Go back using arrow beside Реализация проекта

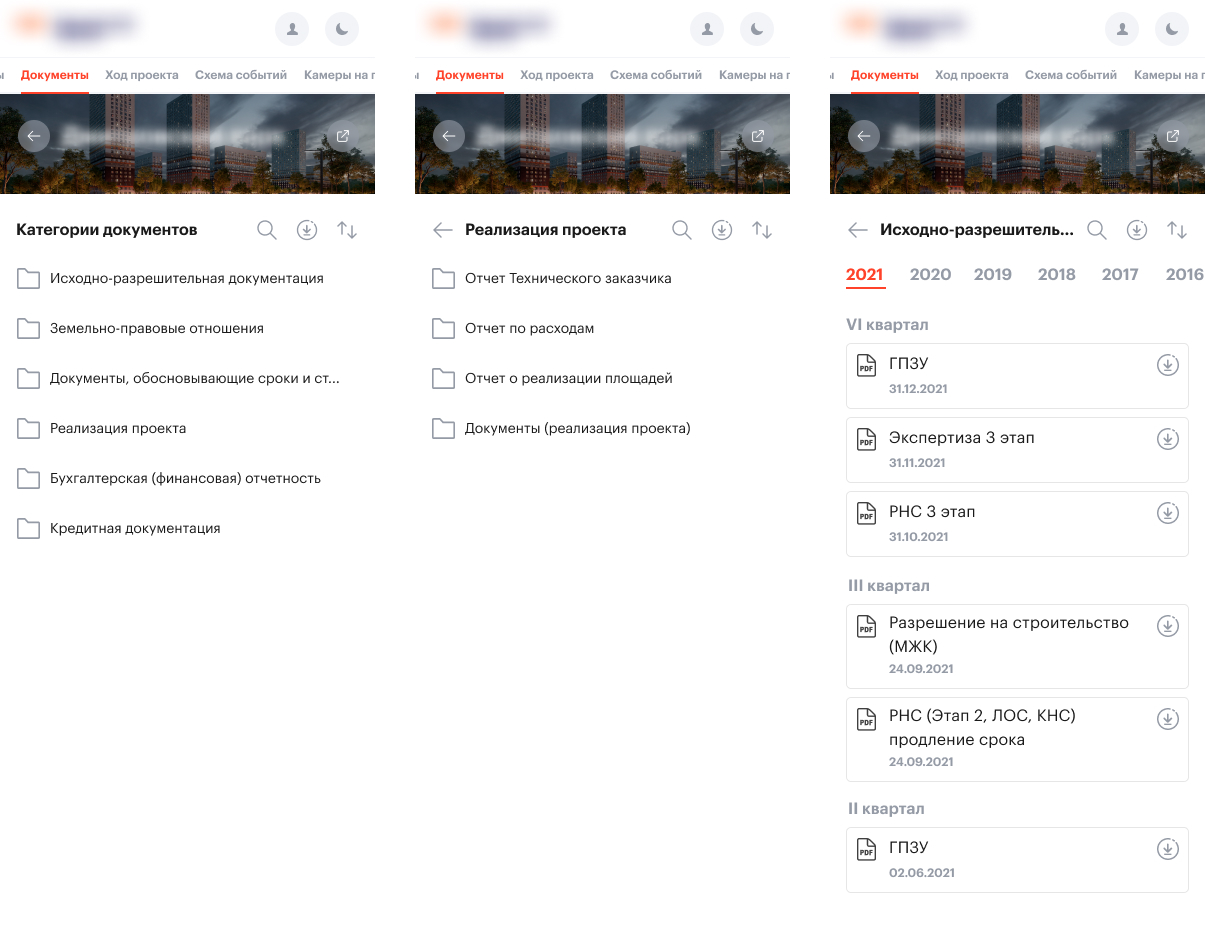point(442,230)
